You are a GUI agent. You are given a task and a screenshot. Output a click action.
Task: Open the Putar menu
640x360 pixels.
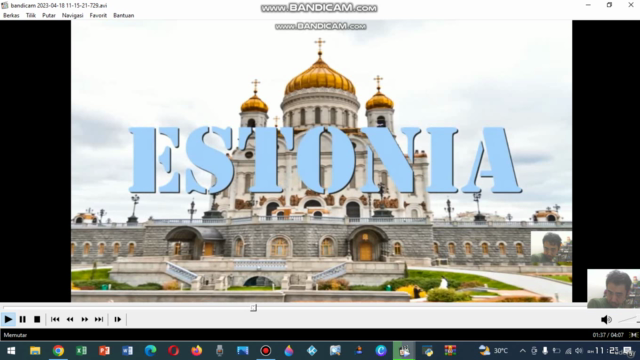49,16
